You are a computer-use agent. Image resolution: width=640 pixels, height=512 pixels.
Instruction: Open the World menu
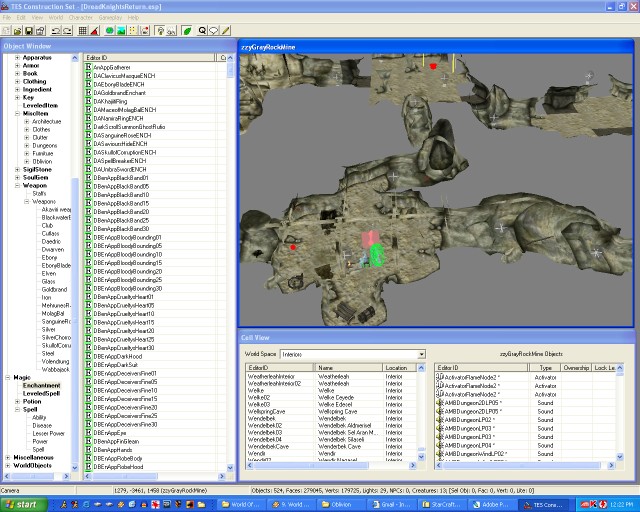pyautogui.click(x=56, y=18)
